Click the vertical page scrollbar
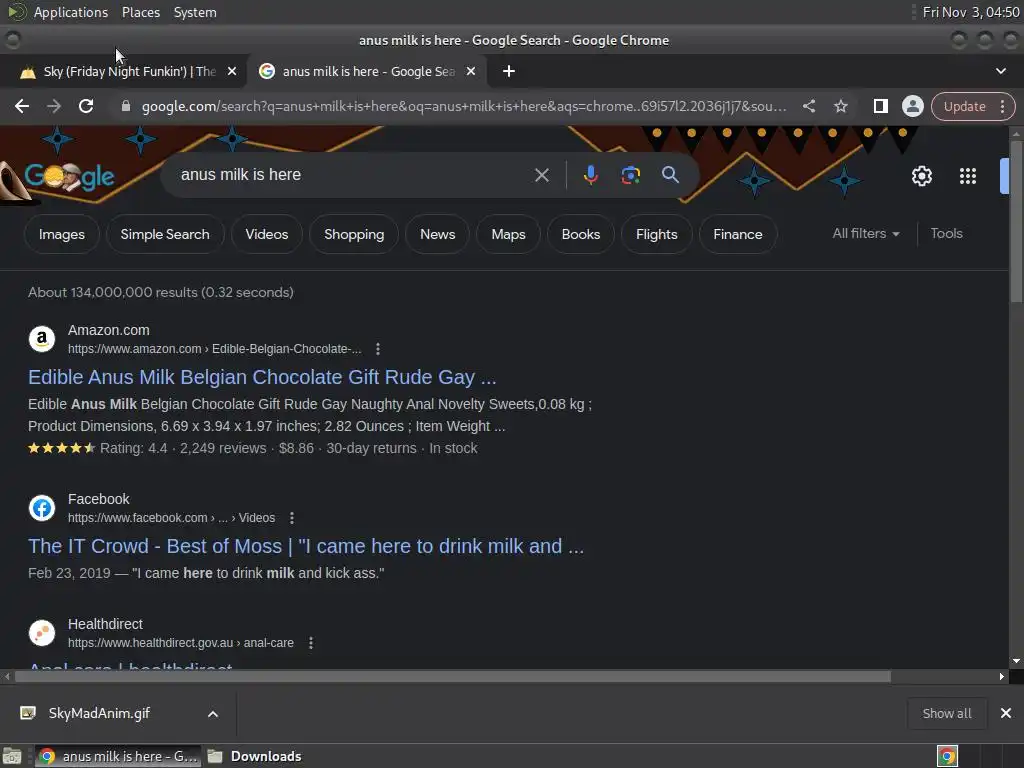 click(1016, 222)
